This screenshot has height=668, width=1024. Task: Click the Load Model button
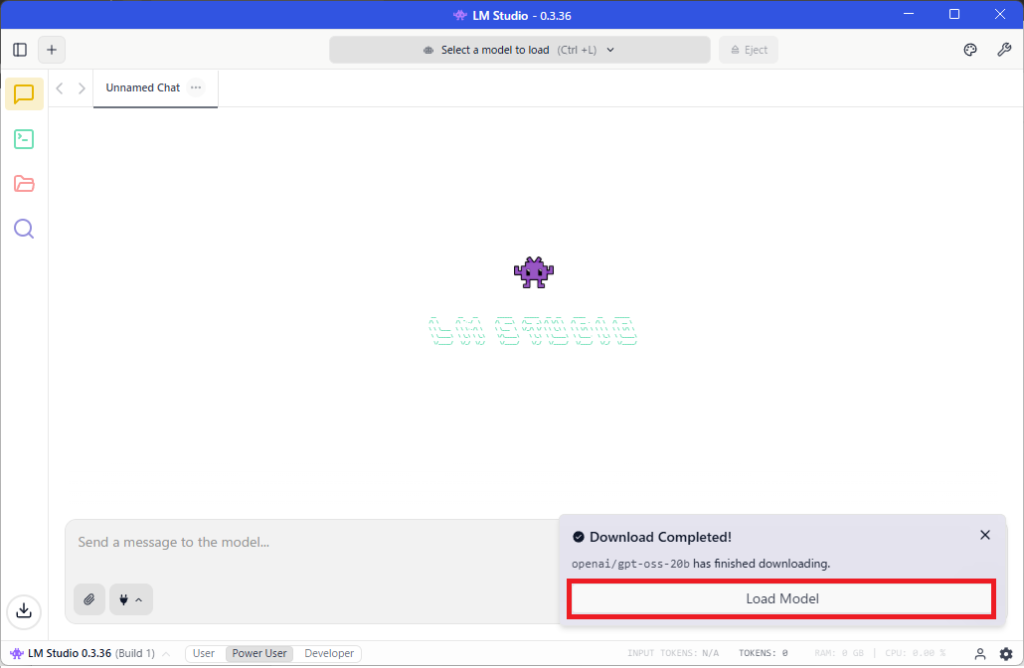point(781,599)
